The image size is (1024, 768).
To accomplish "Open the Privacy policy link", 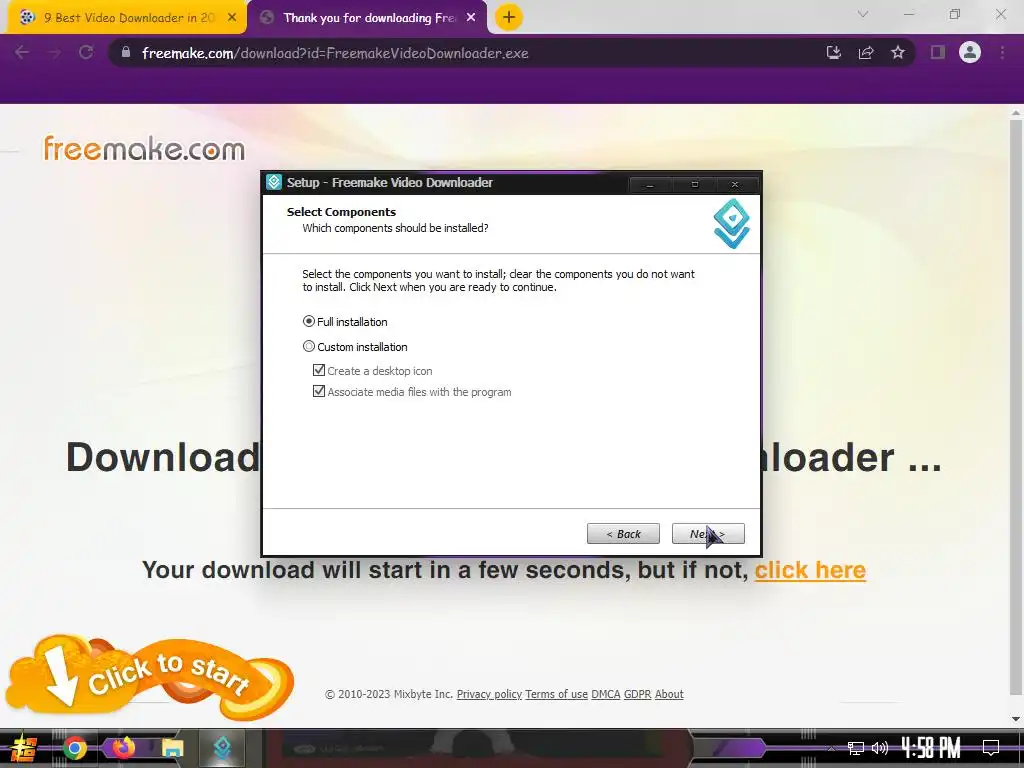I will 489,694.
